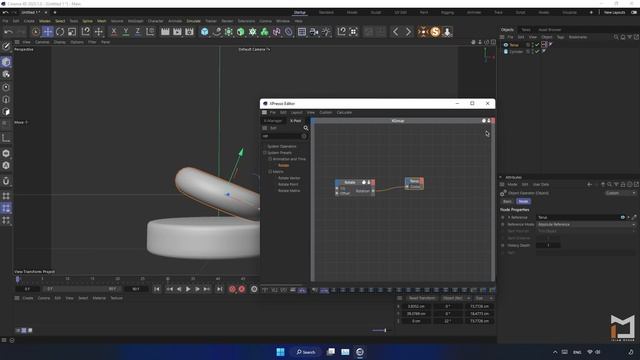Screen dimensions: 640x360
Task: Toggle Y axis lock
Action: tap(126, 31)
